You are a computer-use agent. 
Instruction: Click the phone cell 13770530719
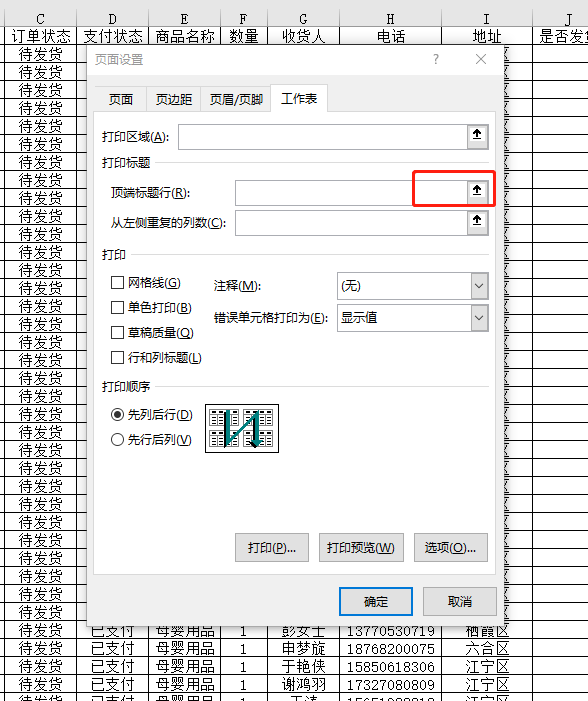coord(390,631)
